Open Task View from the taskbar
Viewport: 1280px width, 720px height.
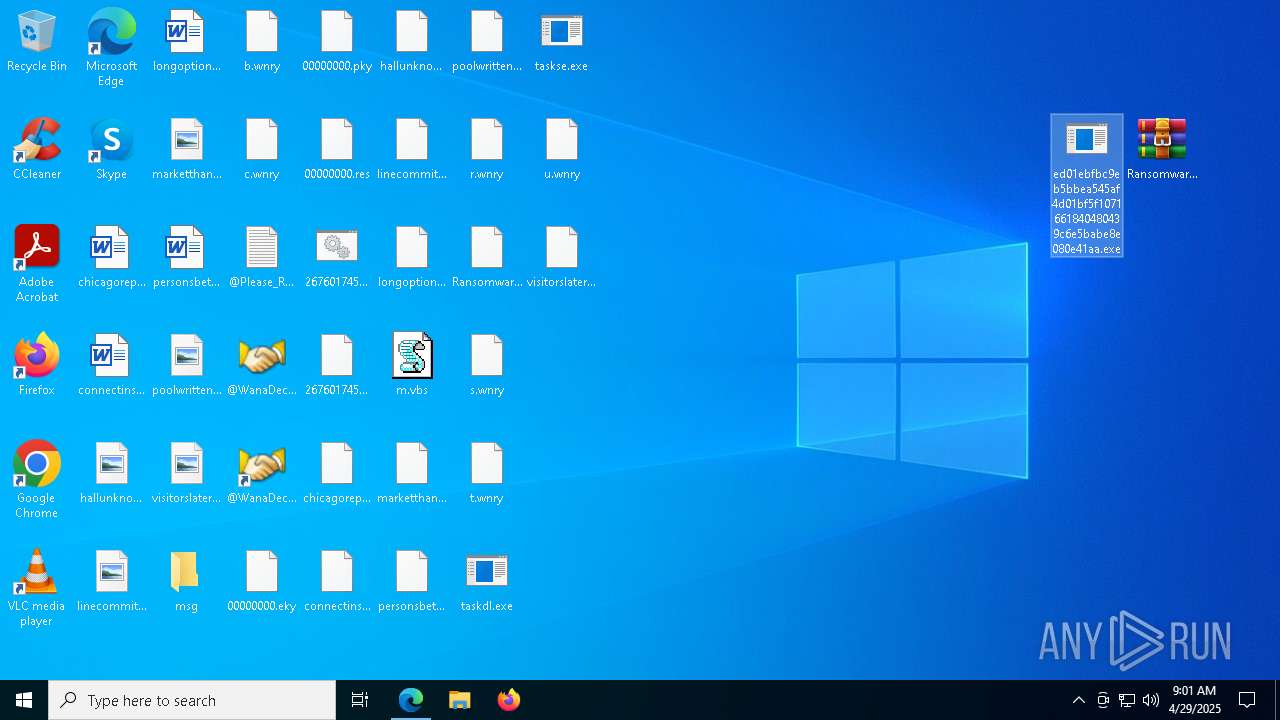(360, 700)
